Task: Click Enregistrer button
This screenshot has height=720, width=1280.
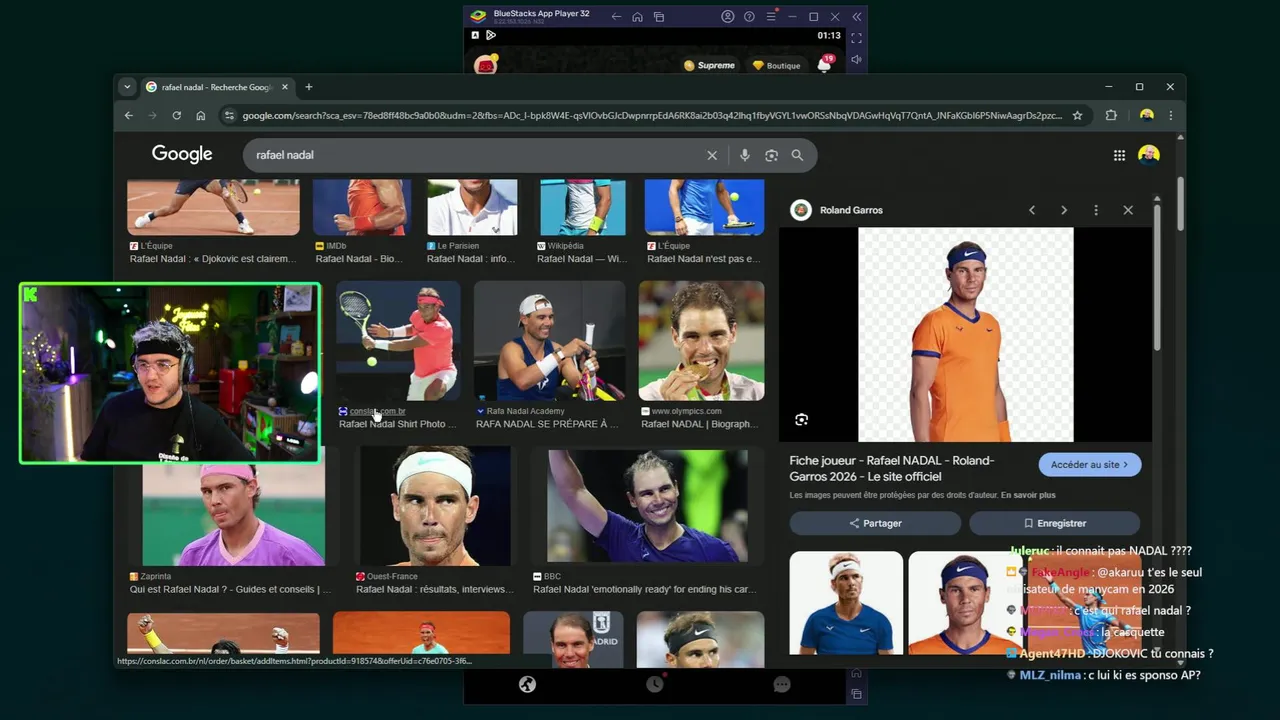Action: 1054,523
